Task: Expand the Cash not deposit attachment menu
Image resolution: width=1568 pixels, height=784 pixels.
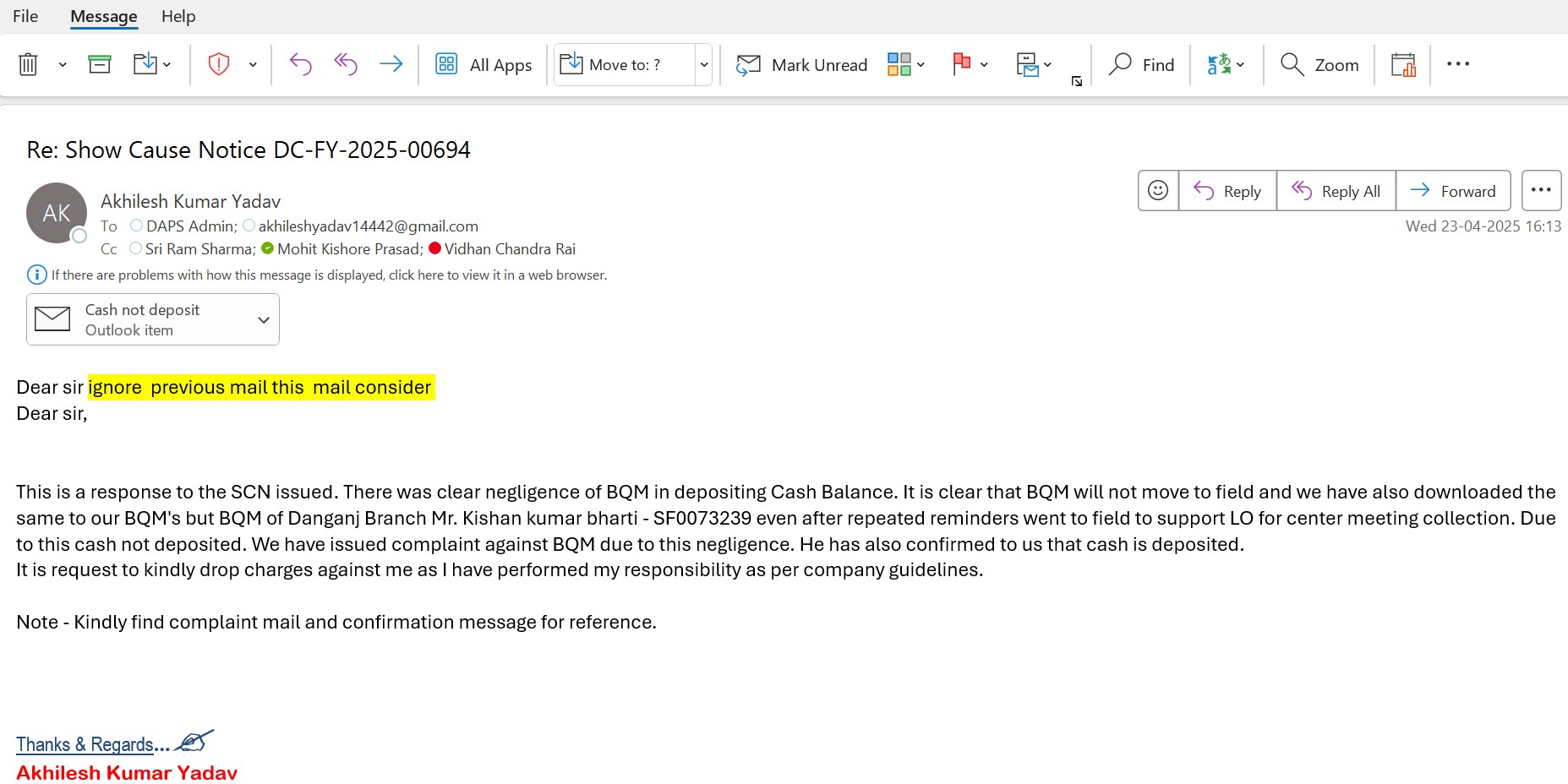Action: 264,320
